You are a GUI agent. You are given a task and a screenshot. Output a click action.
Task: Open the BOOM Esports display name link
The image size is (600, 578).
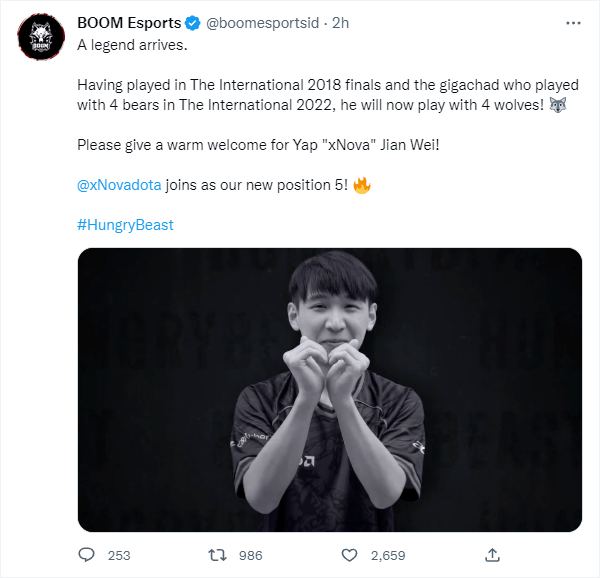click(126, 24)
